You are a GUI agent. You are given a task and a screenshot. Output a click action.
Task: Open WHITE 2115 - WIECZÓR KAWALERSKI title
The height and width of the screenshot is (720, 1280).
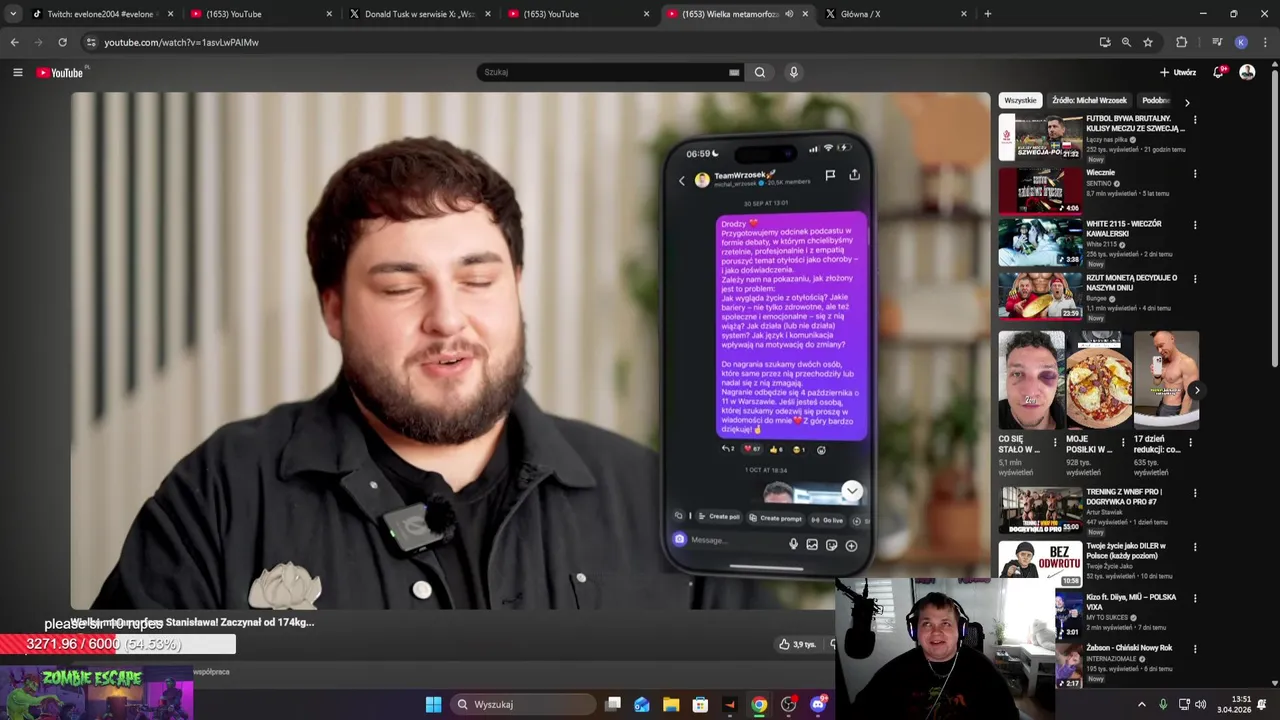[x=1124, y=229]
